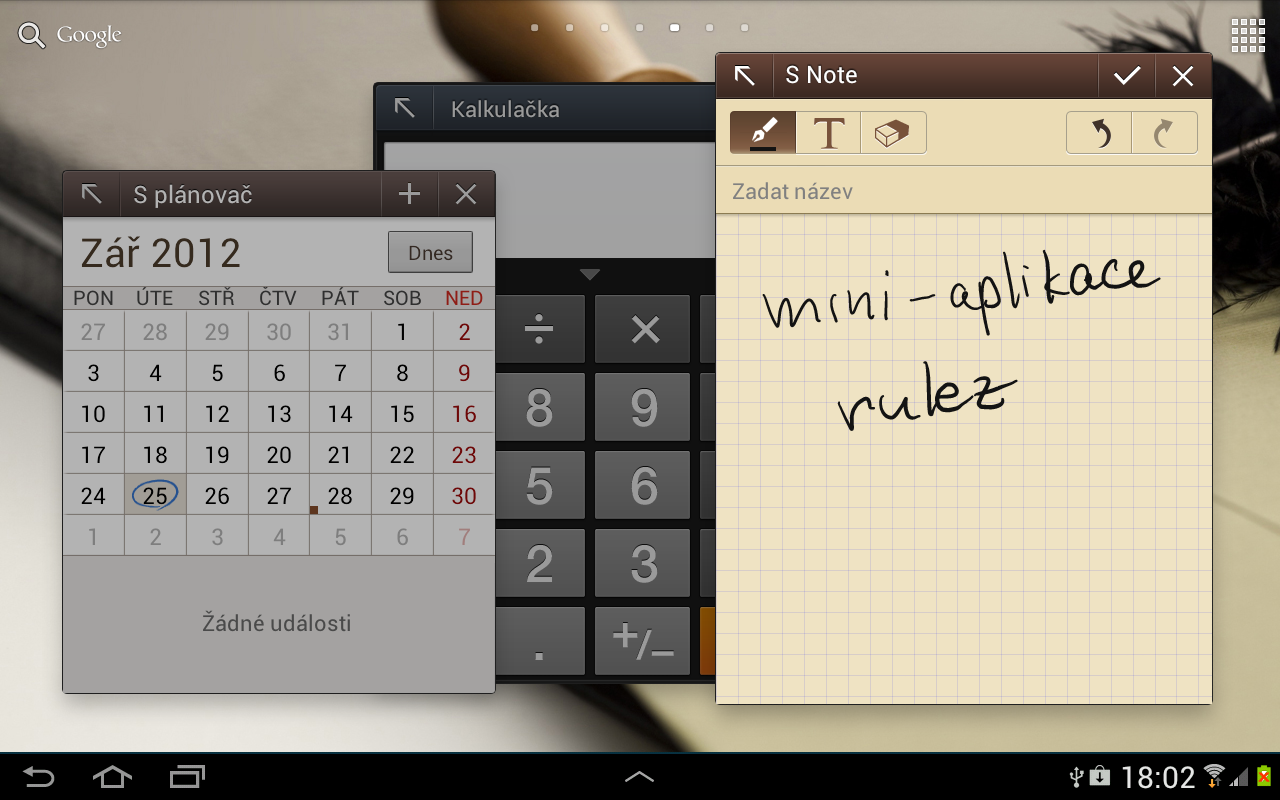
Task: Save the note with the checkmark
Action: point(1127,75)
